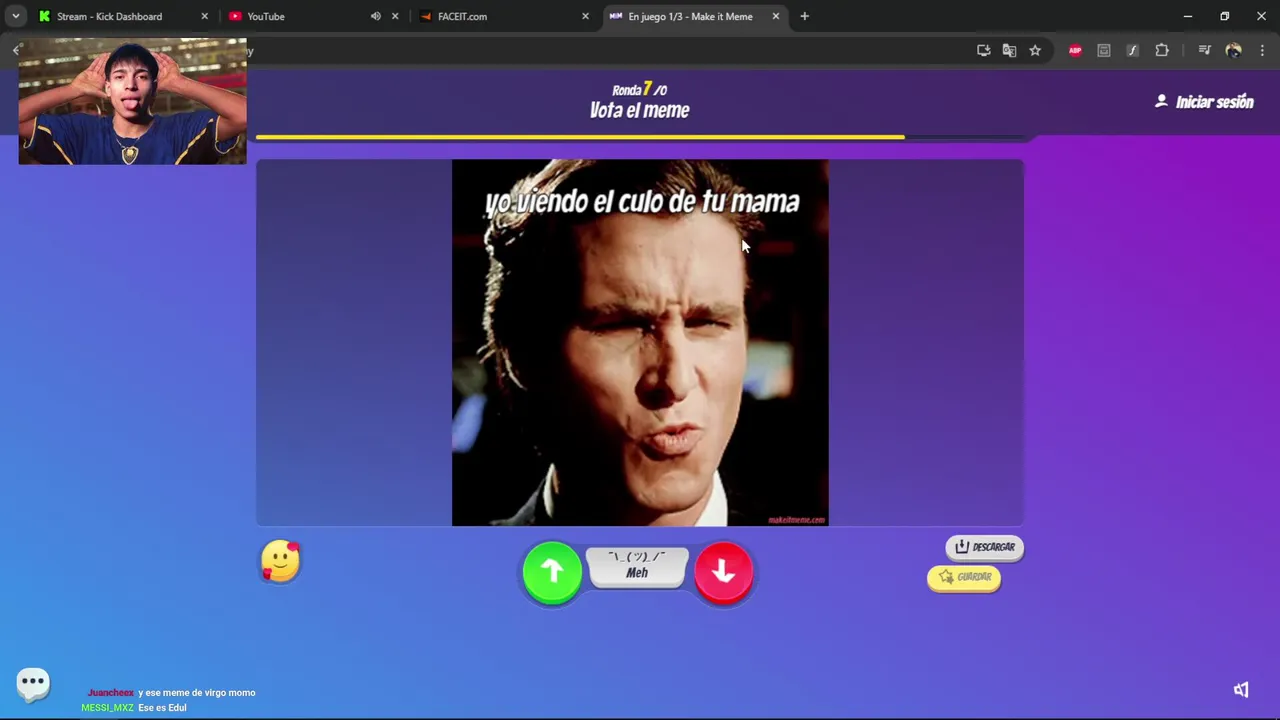Click the streamer webcam overlay
This screenshot has height=720, width=1280.
coord(132,102)
